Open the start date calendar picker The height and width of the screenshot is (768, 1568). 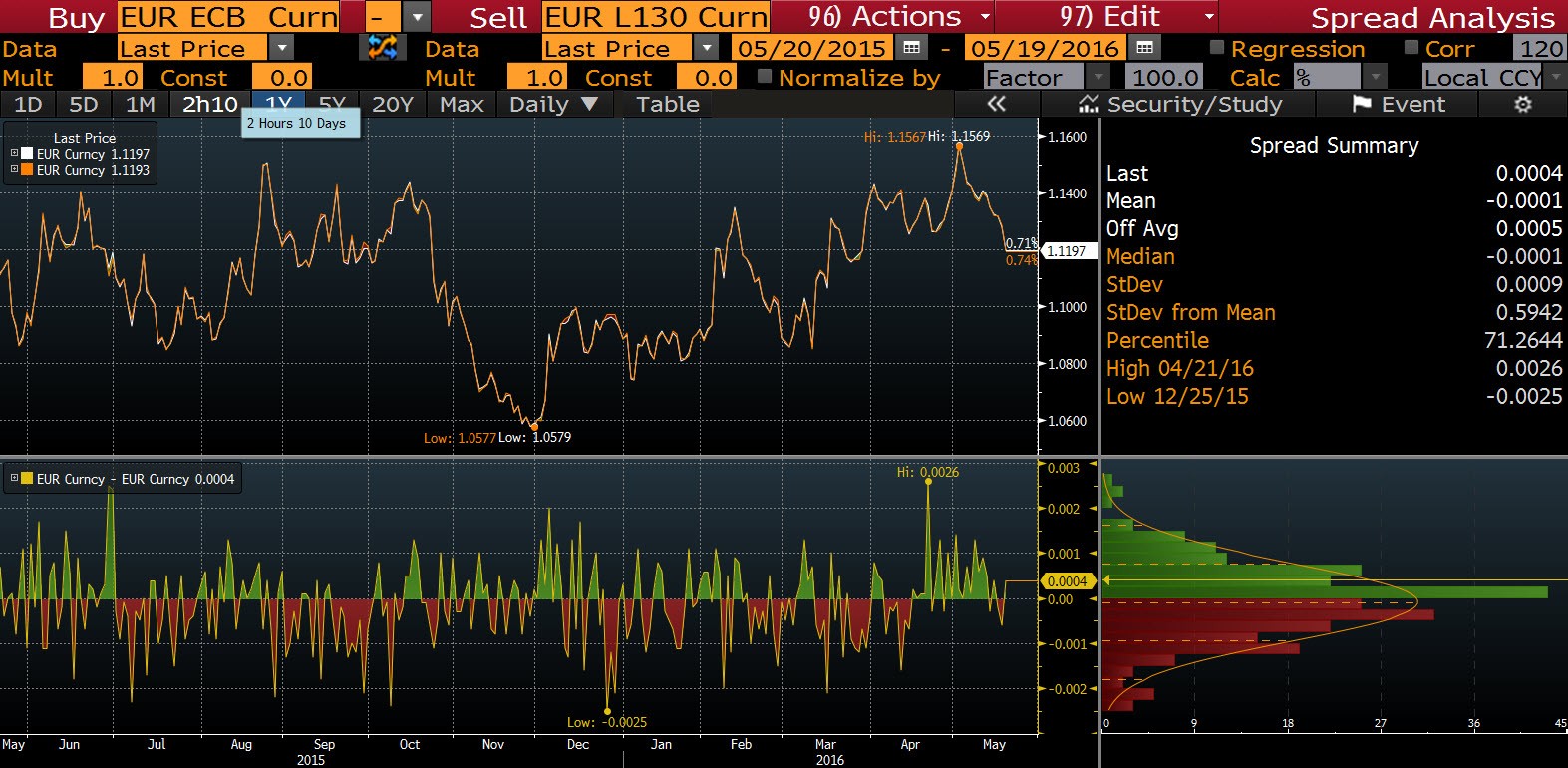(x=910, y=48)
